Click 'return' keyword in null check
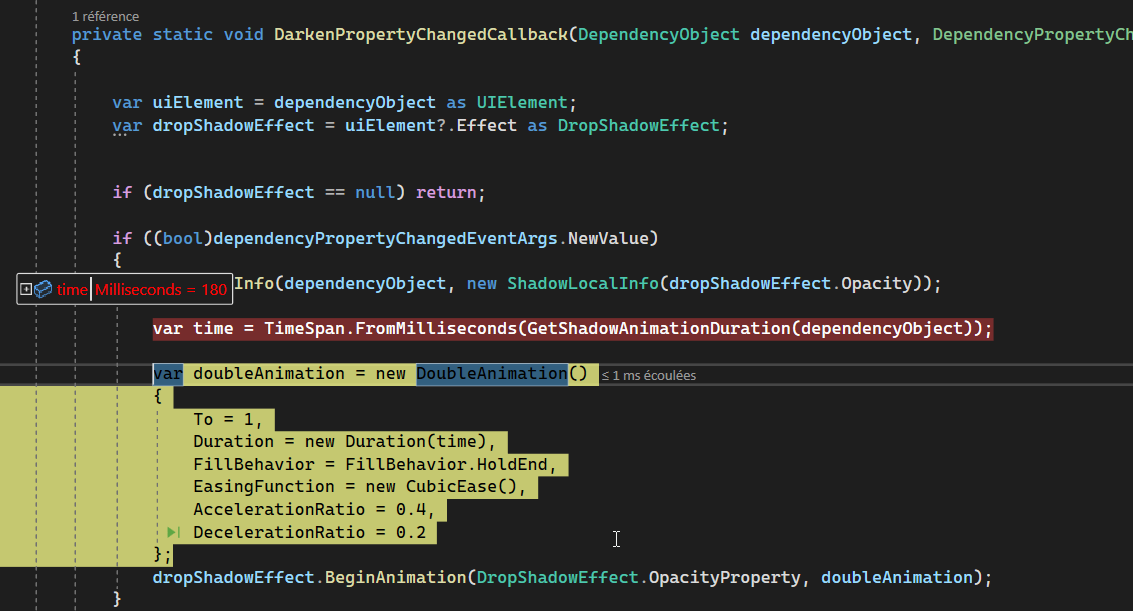This screenshot has height=611, width=1133. 446,193
